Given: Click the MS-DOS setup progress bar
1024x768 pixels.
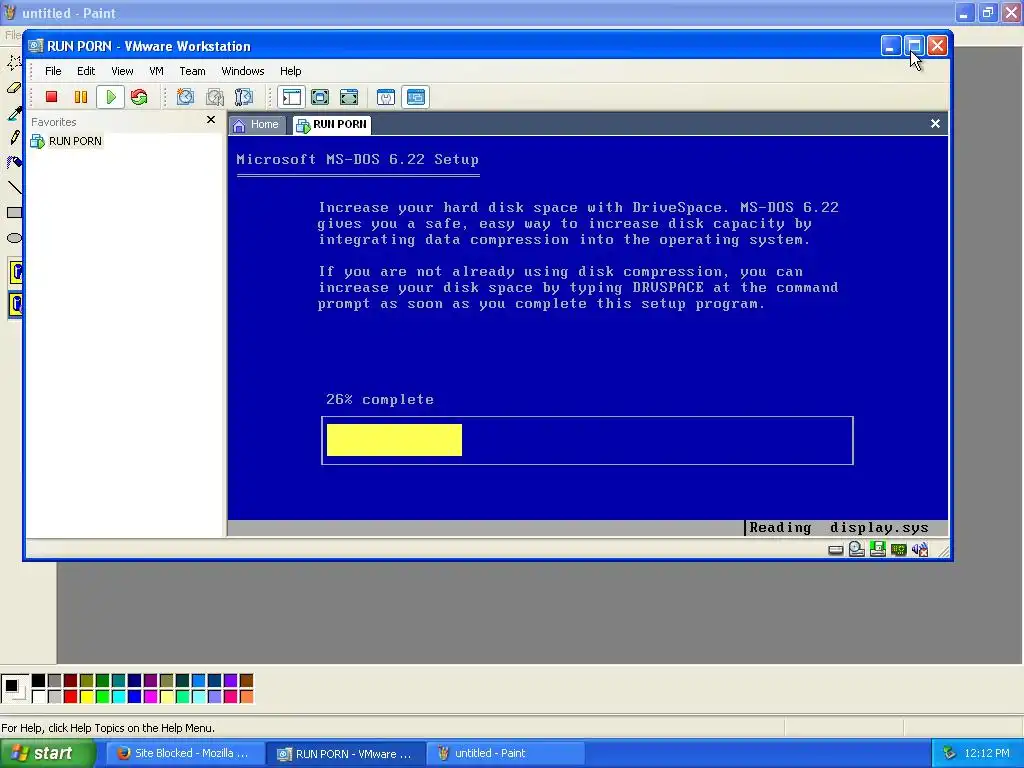Looking at the screenshot, I should click(x=587, y=440).
